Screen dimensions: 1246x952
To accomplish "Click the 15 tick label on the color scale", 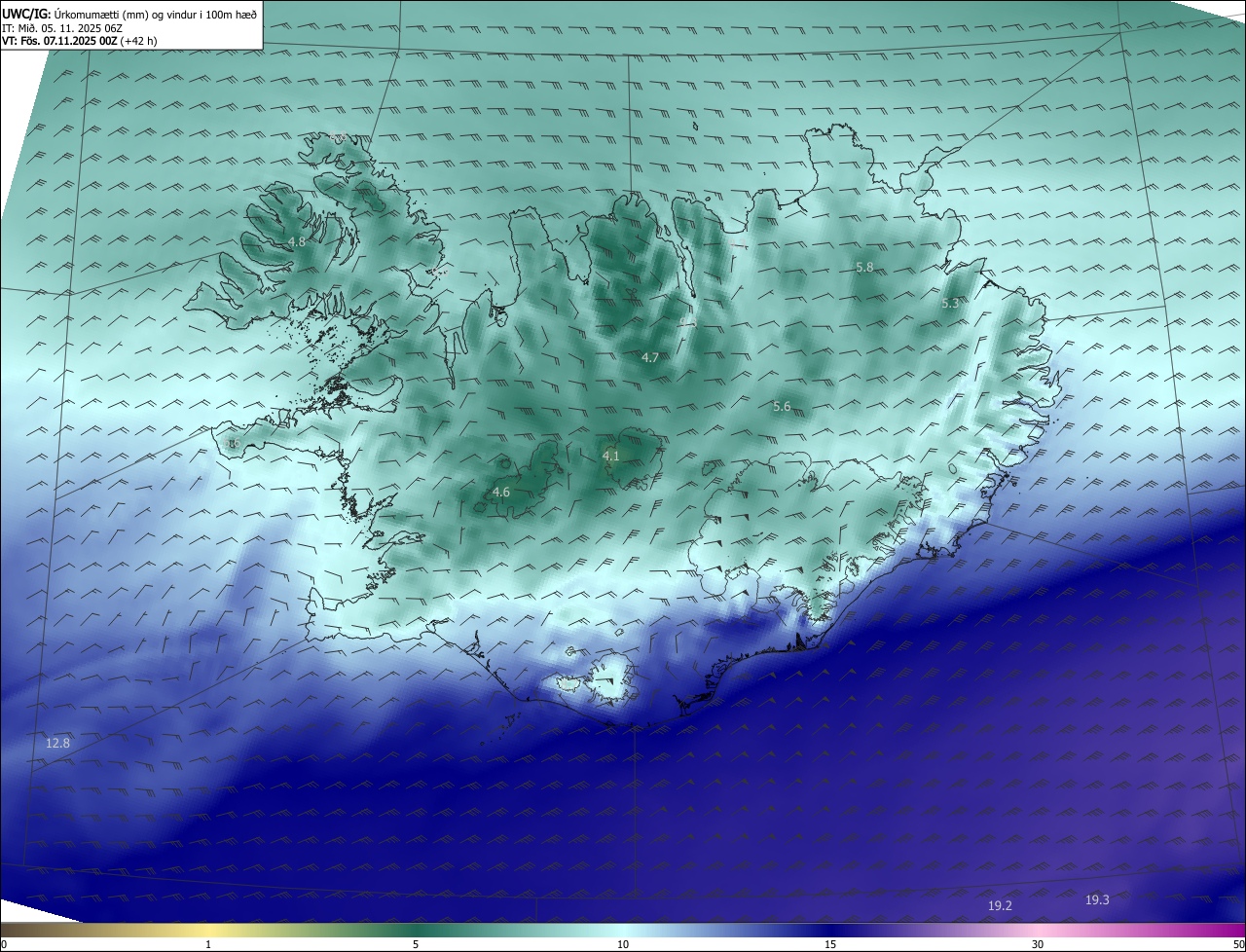I will tap(830, 944).
